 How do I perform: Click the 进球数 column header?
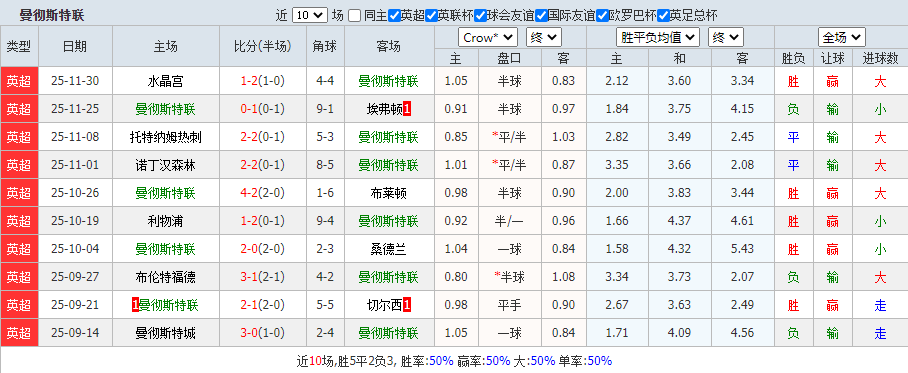pos(880,58)
